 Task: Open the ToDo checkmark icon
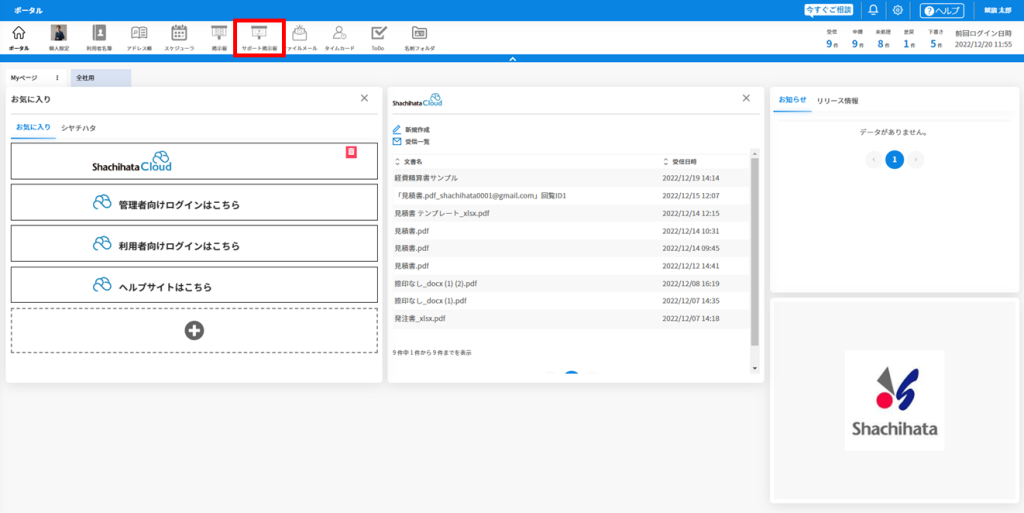coord(378,38)
